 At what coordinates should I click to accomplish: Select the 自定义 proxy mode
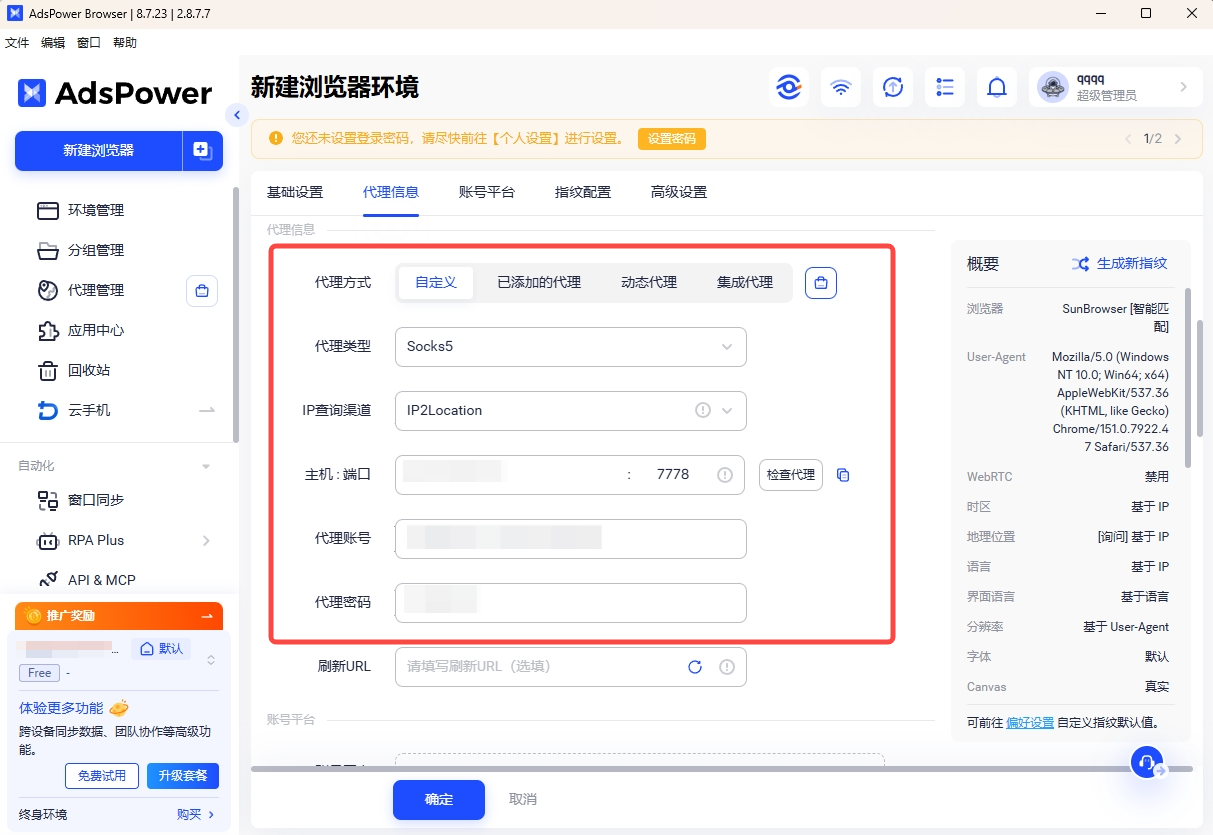pos(436,283)
